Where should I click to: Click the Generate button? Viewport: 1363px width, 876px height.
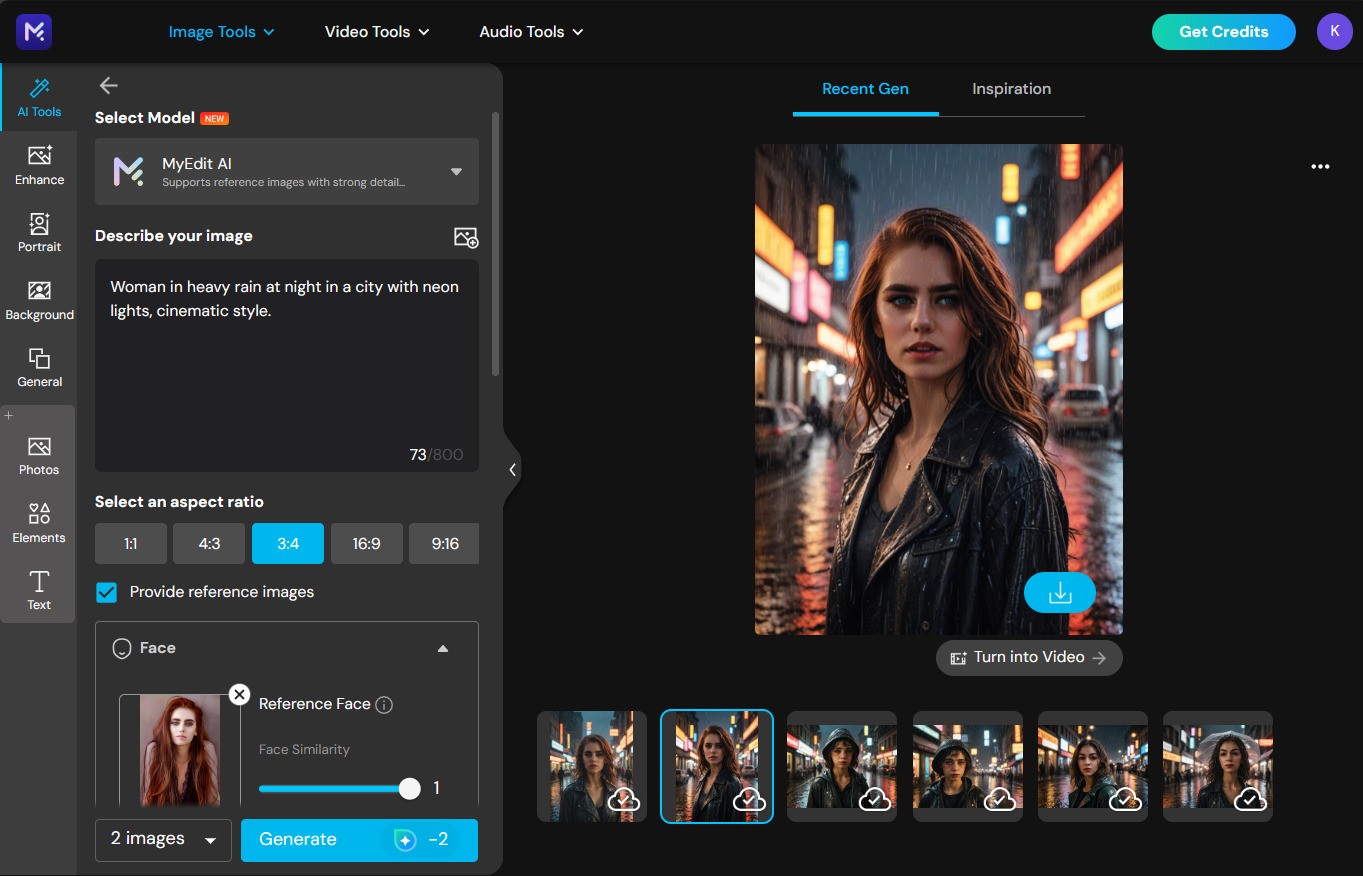coord(359,840)
